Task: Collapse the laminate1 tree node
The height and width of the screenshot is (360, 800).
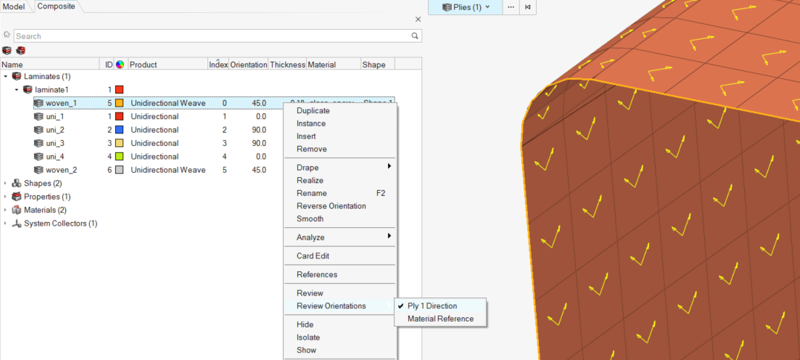Action: click(16, 90)
